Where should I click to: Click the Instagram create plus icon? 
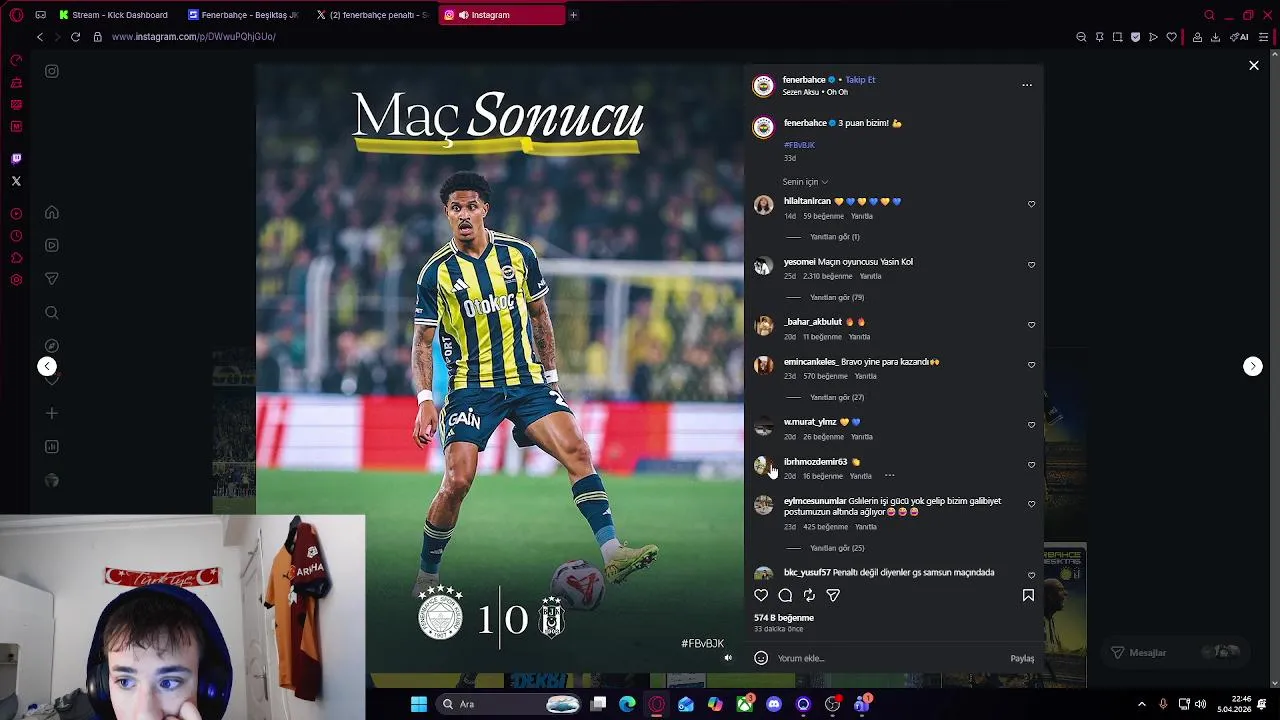[x=52, y=413]
